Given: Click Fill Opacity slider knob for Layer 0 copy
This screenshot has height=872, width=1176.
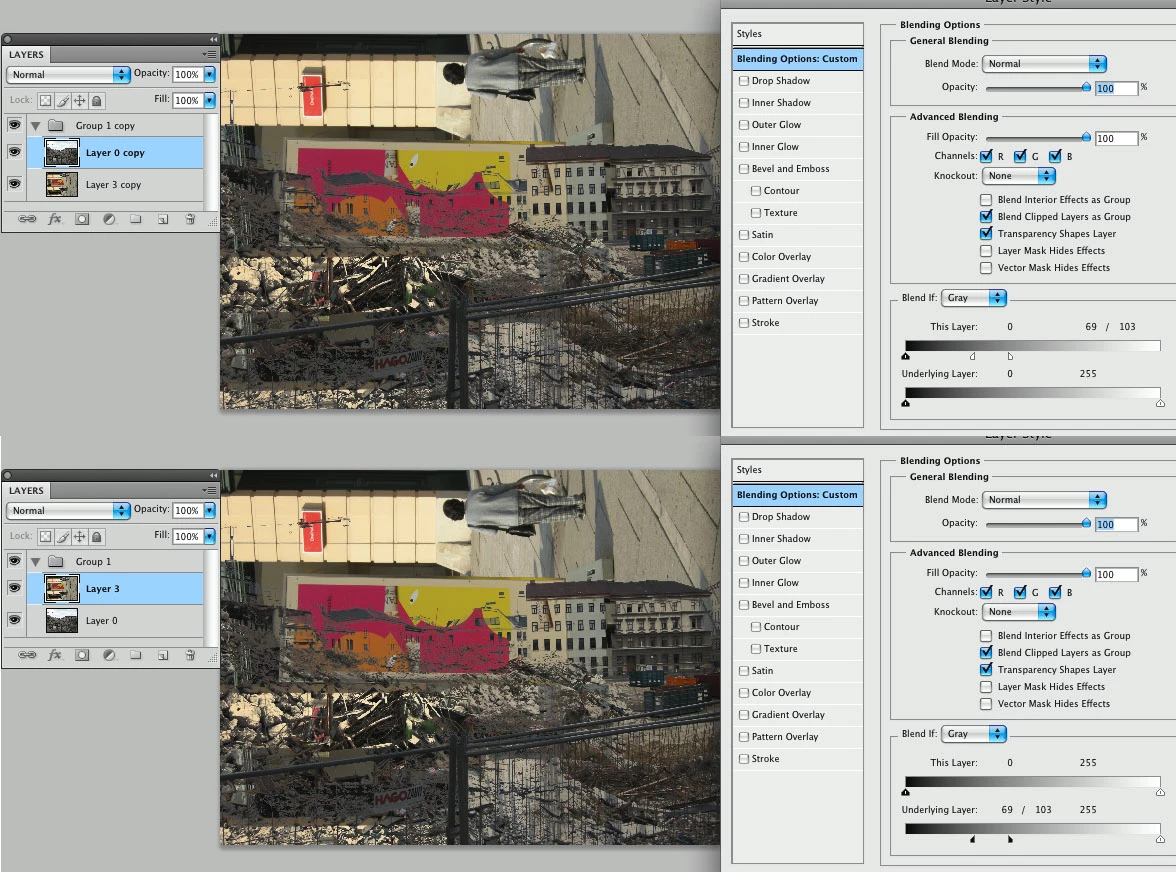Looking at the screenshot, I should tap(1086, 137).
